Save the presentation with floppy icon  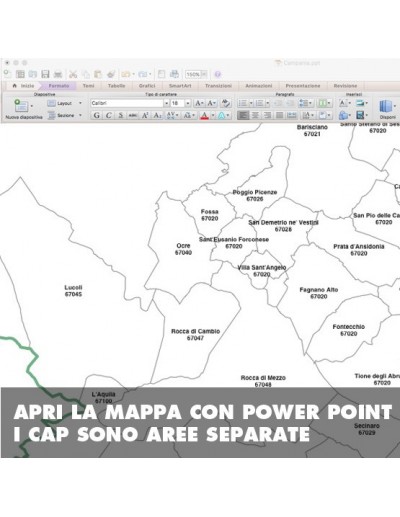click(45, 74)
